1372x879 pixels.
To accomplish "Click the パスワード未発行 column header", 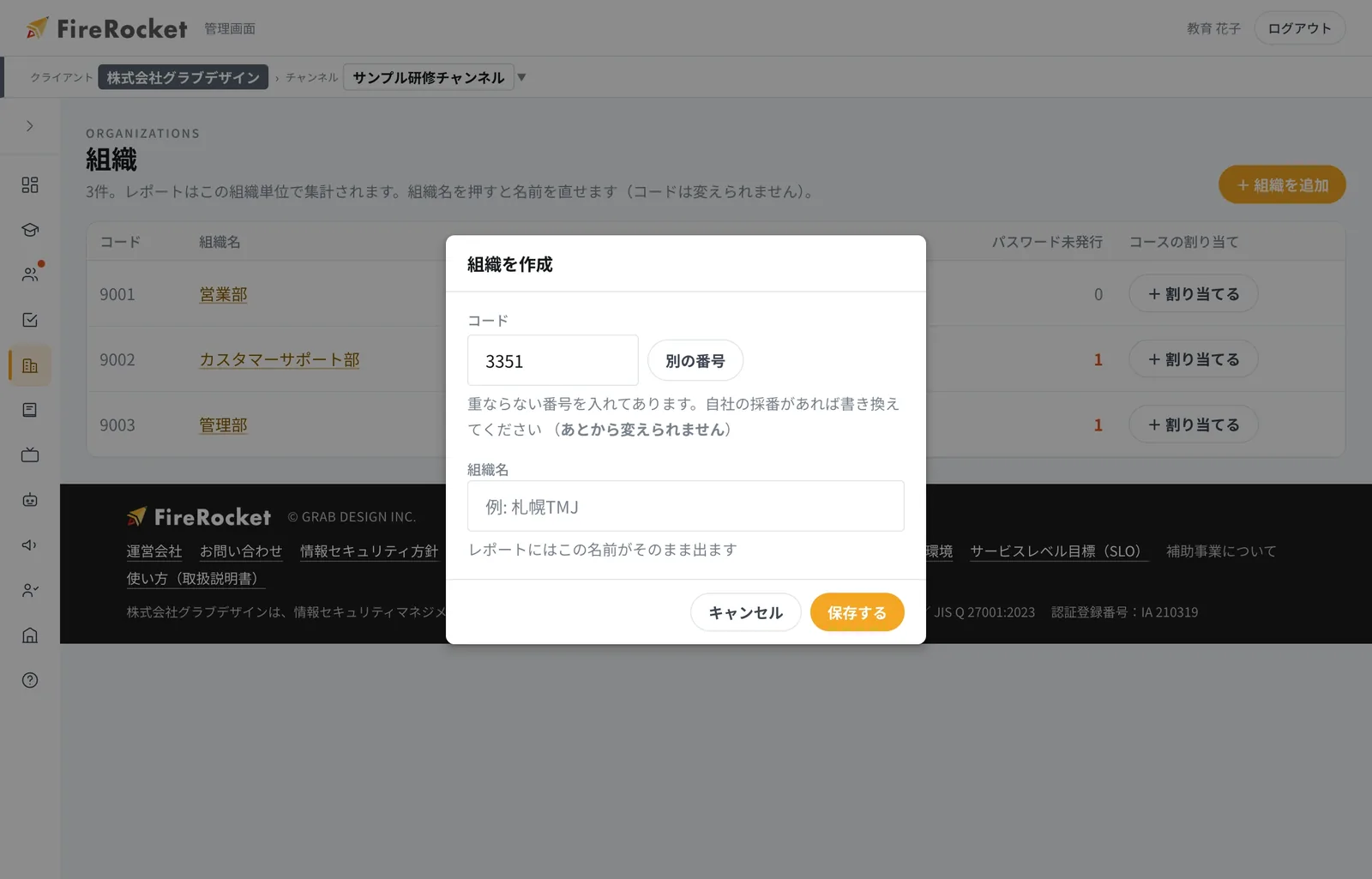I will point(1047,242).
